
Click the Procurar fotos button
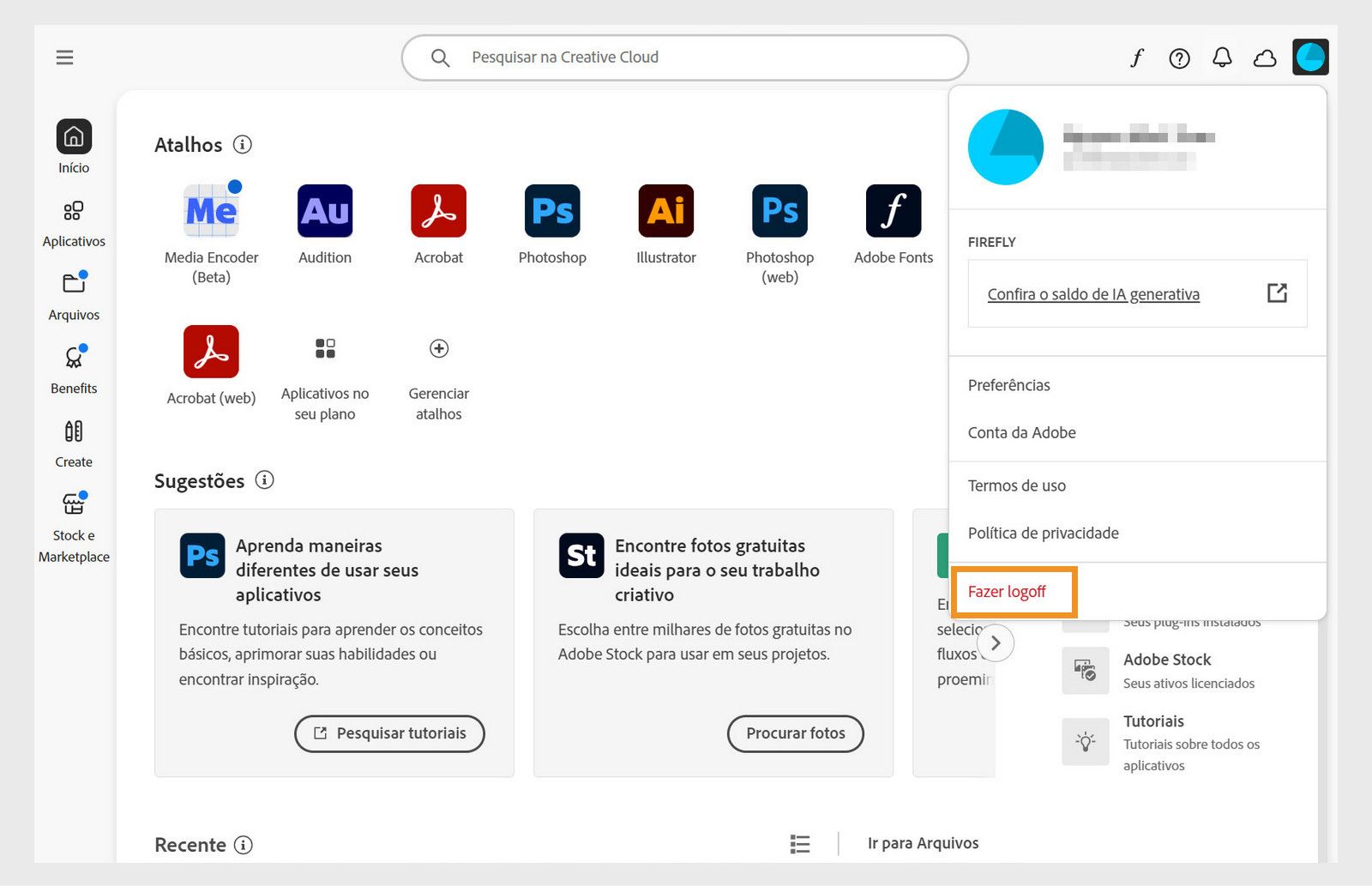pyautogui.click(x=796, y=733)
